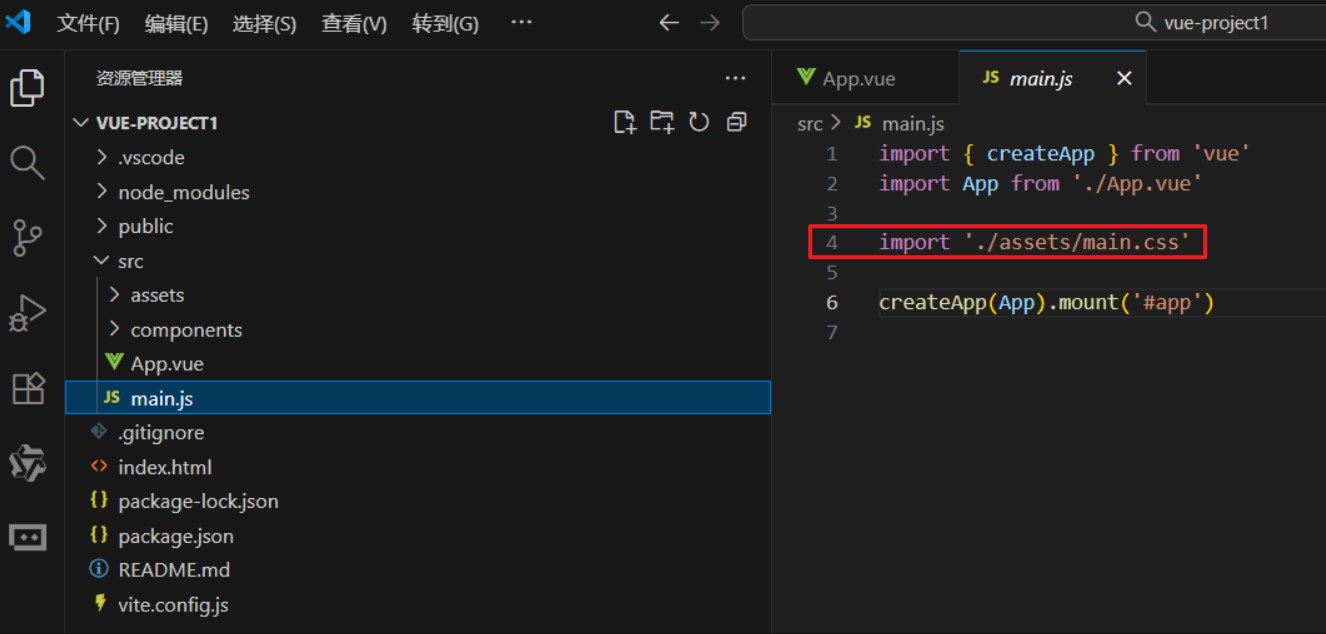Open the Explorer view in activity bar
1326x634 pixels.
(x=28, y=88)
